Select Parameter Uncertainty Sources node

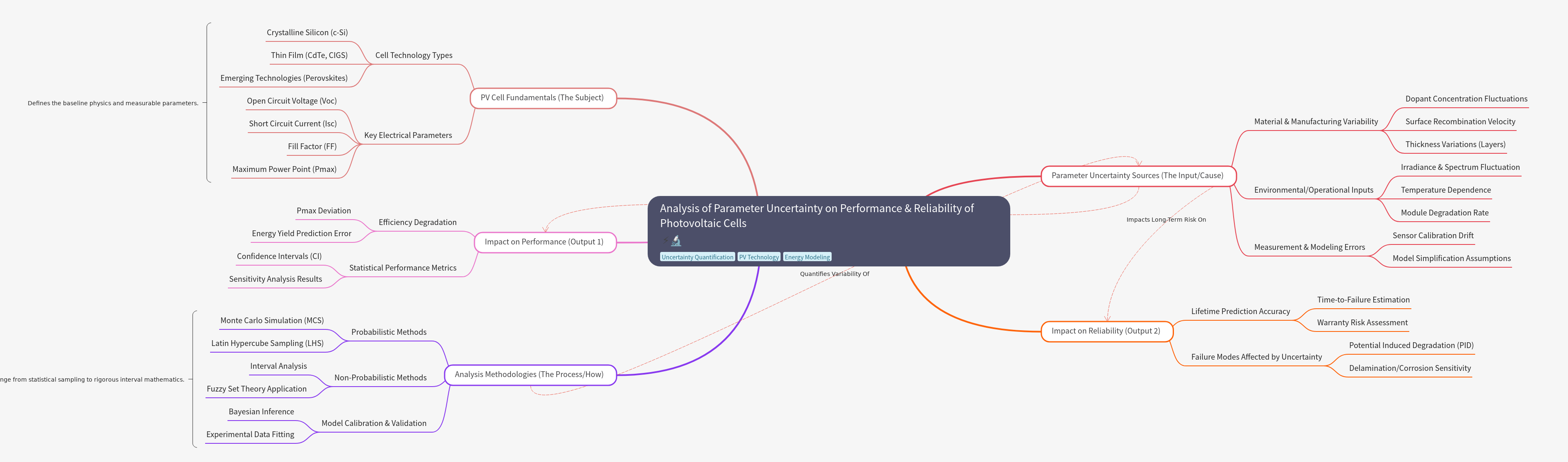point(1137,176)
